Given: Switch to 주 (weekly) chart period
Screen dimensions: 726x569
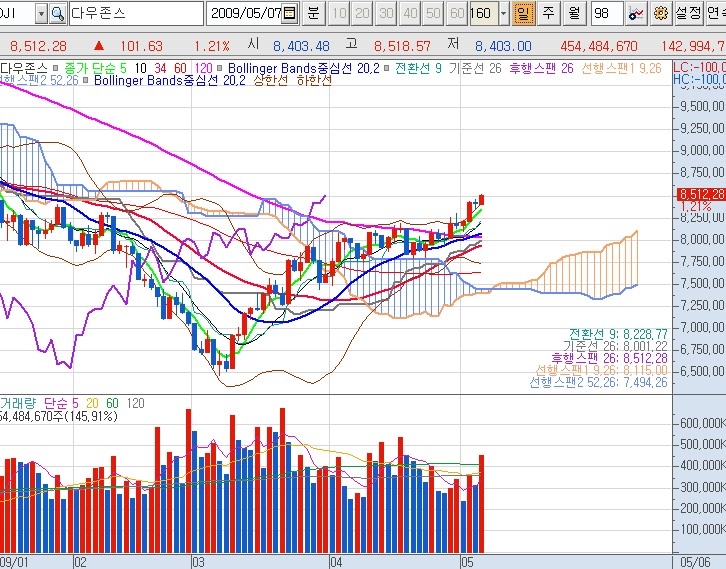Looking at the screenshot, I should click(x=549, y=14).
